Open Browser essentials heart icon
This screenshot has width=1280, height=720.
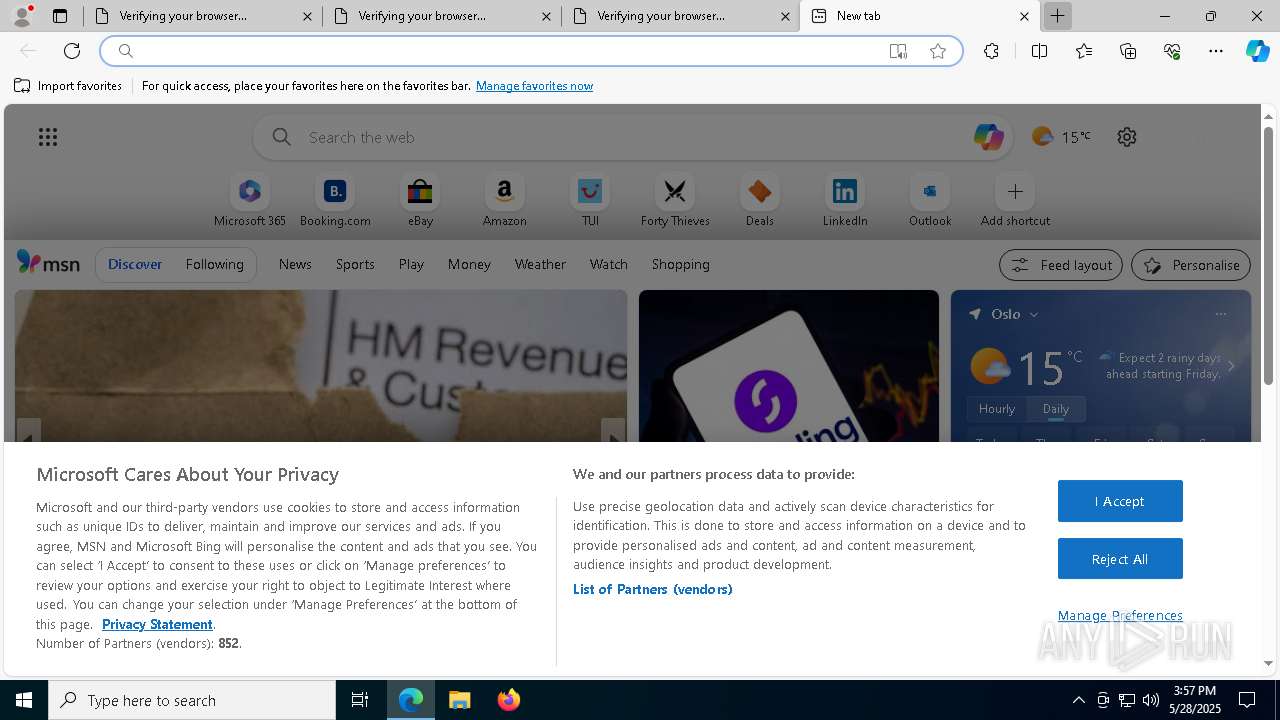(x=1172, y=51)
